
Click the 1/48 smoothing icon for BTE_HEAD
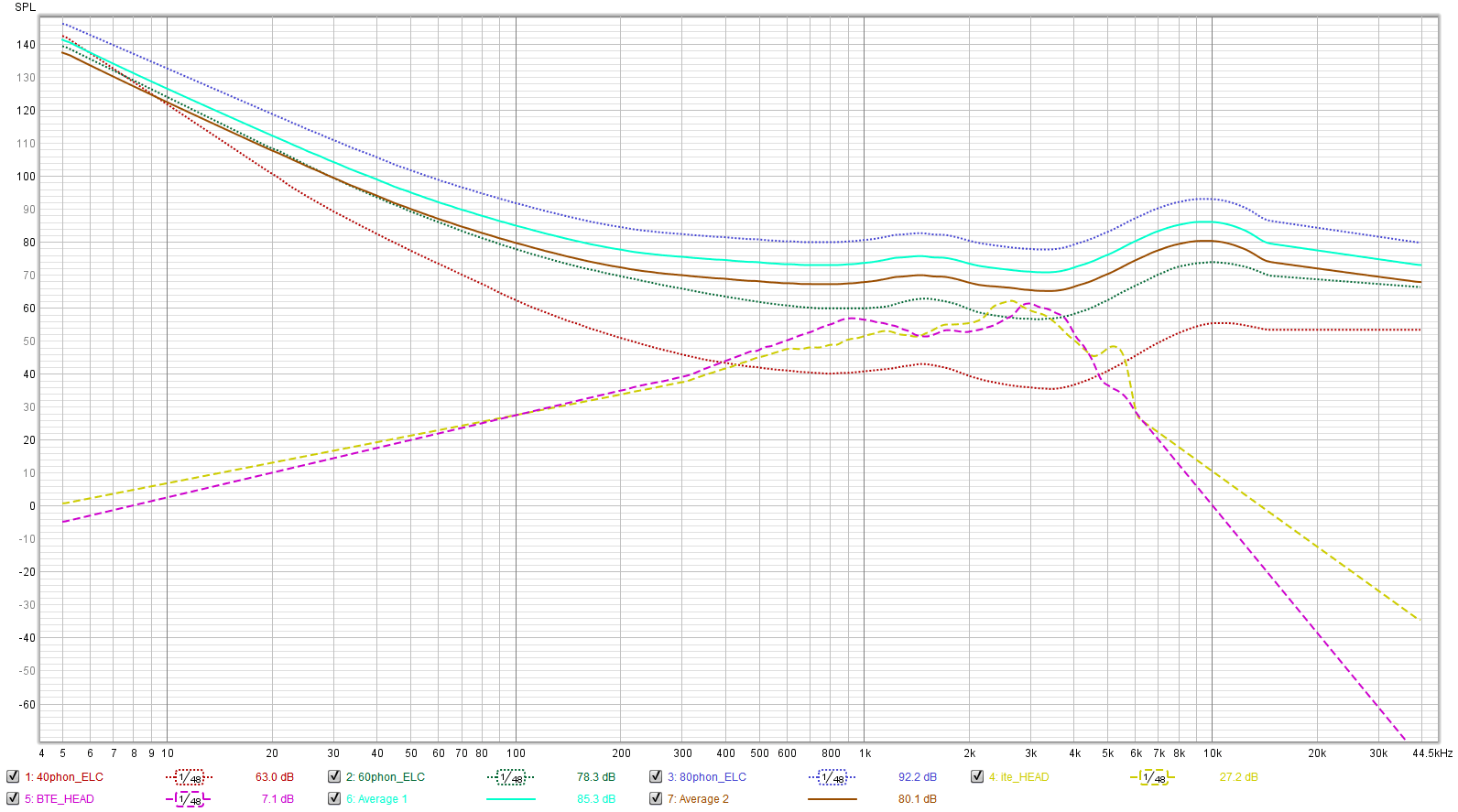(190, 799)
